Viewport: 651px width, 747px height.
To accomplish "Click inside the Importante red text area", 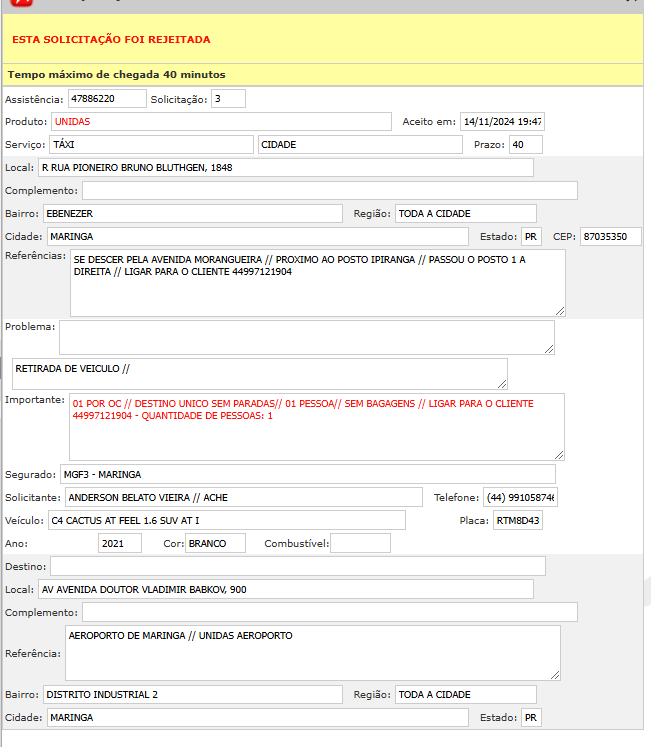I will pos(317,427).
